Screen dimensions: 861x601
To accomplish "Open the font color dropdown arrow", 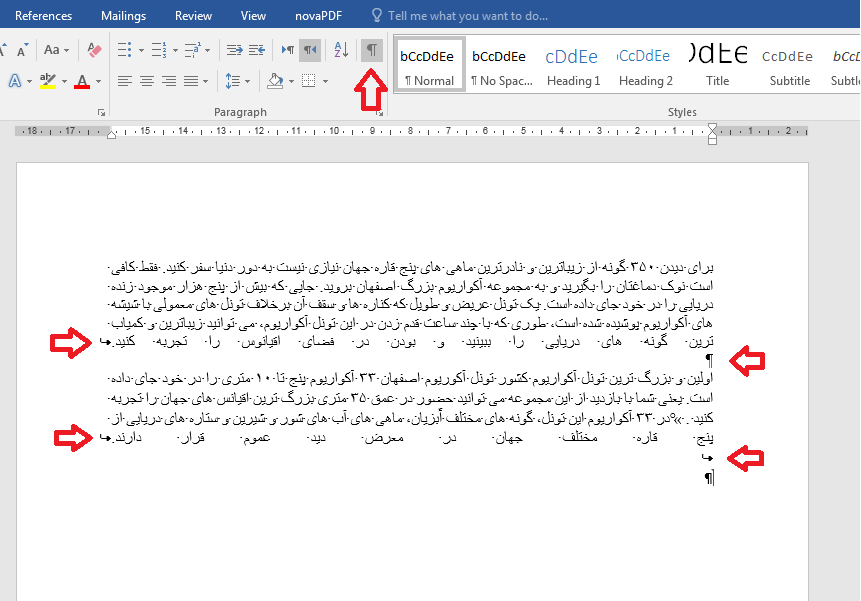I will 98,82.
